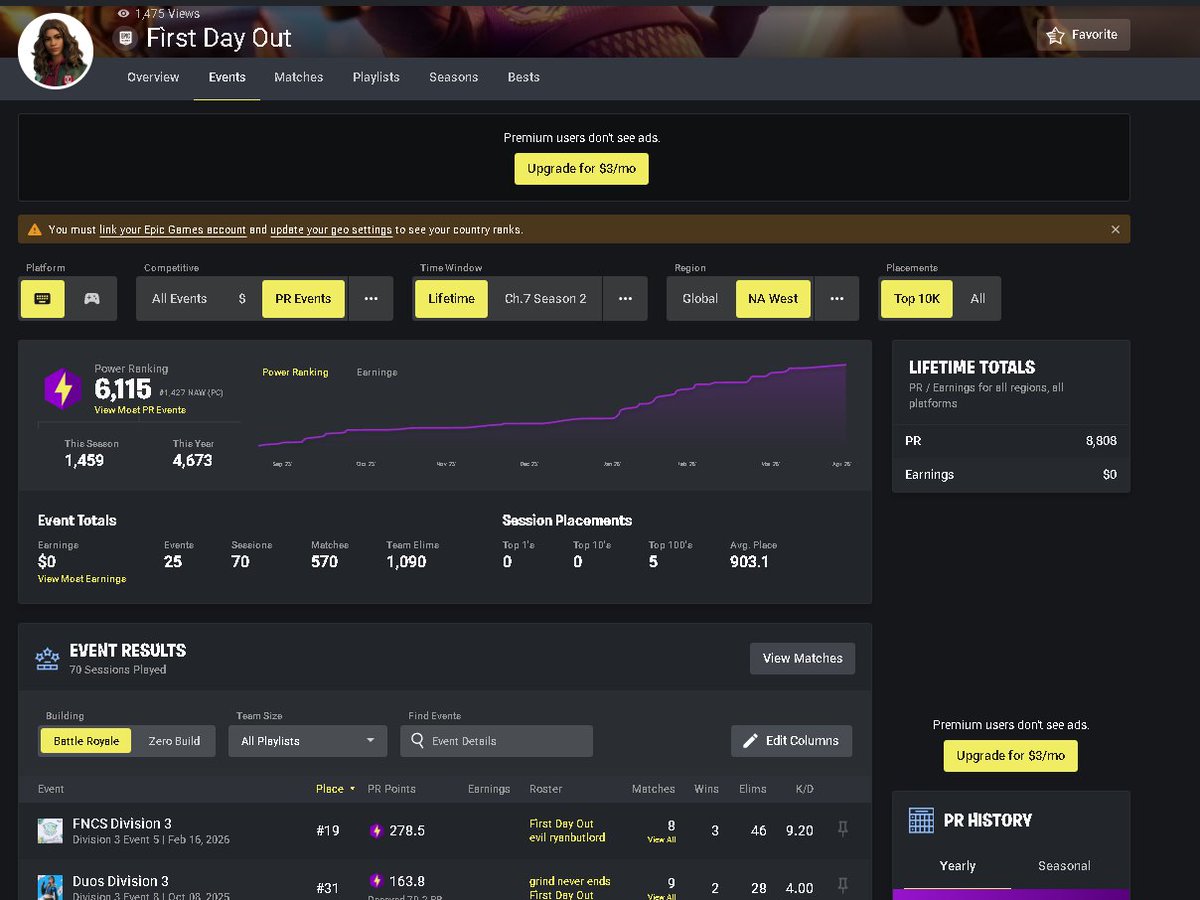
Task: Select the $ cash events filter
Action: [242, 299]
